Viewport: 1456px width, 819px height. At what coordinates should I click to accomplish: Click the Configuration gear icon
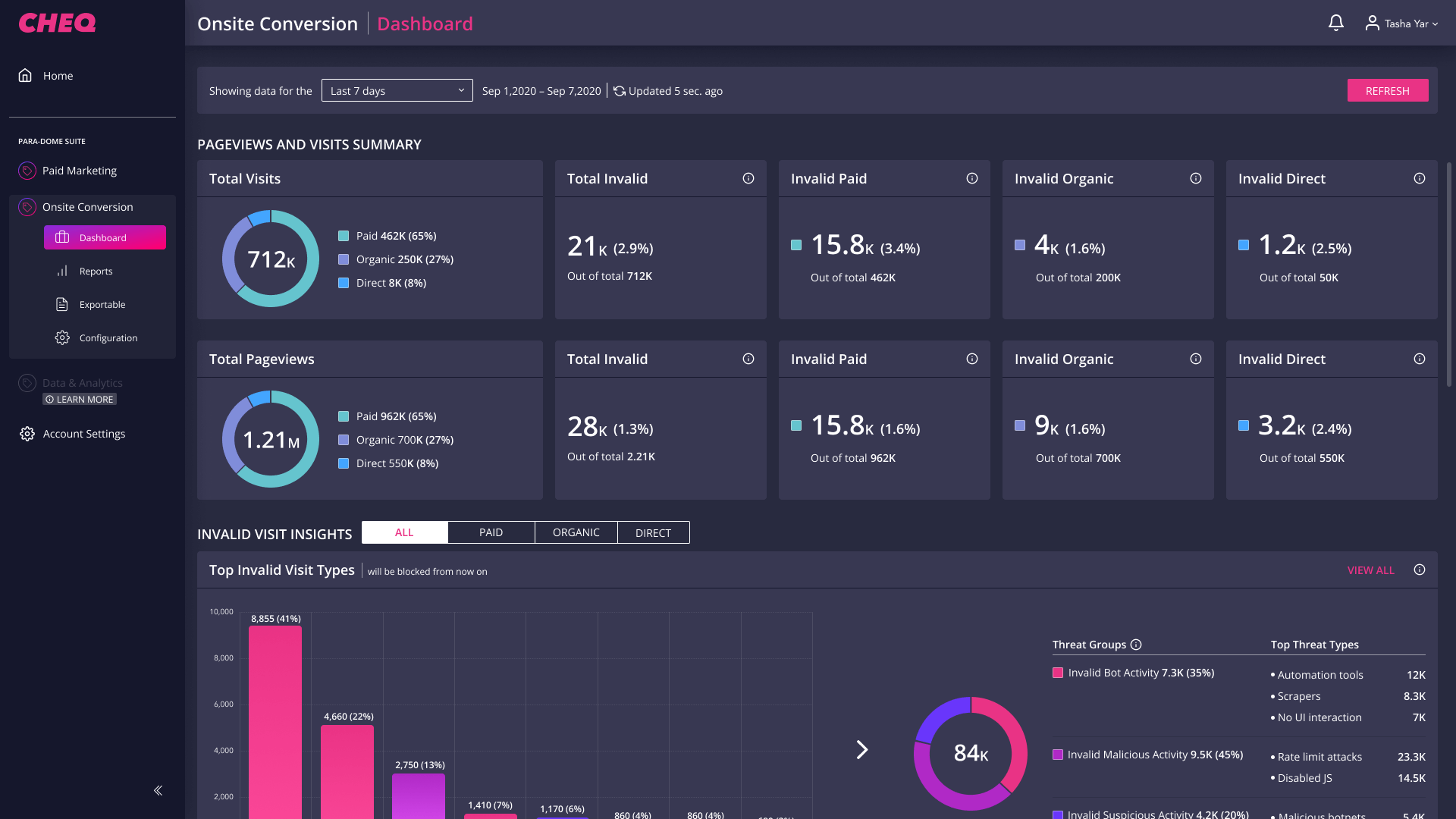coord(62,337)
